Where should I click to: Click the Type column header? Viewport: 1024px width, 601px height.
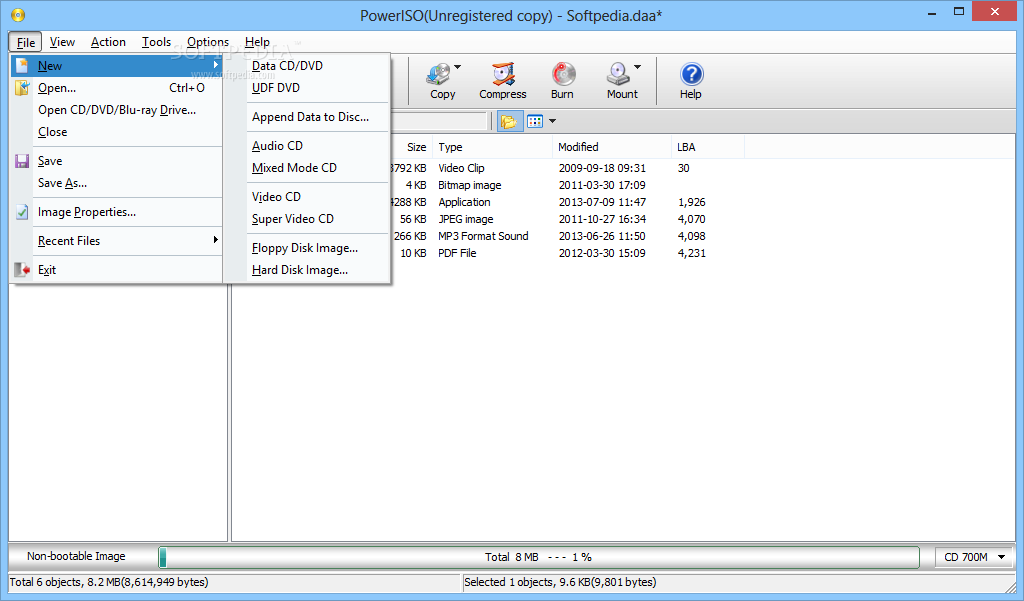point(492,147)
